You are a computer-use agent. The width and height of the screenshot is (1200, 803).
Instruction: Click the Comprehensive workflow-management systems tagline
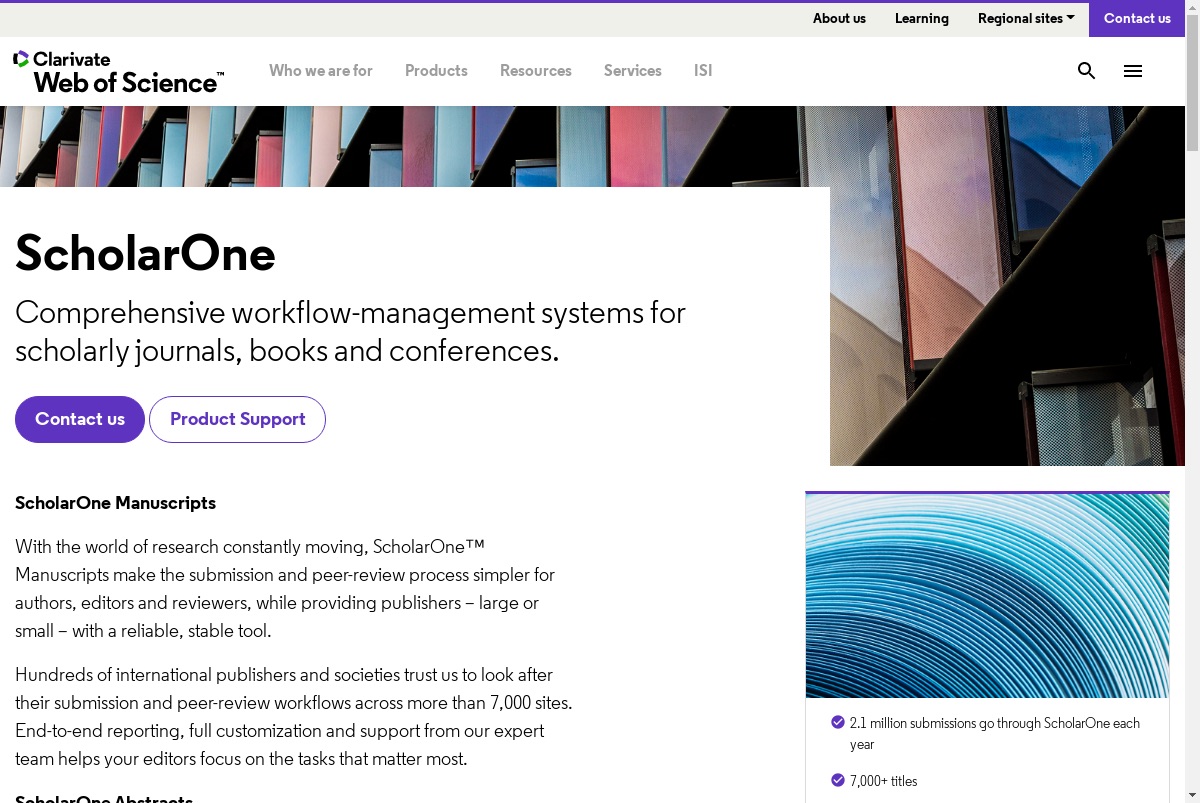pos(350,332)
